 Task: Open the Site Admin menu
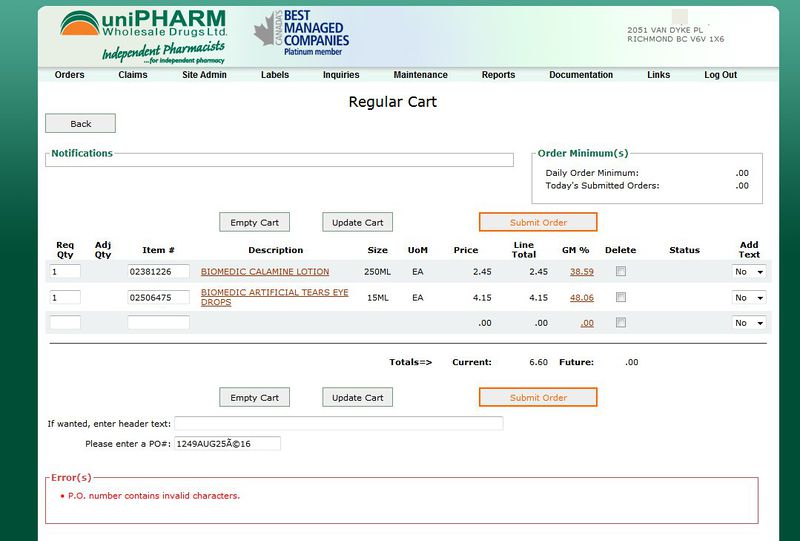[x=204, y=75]
